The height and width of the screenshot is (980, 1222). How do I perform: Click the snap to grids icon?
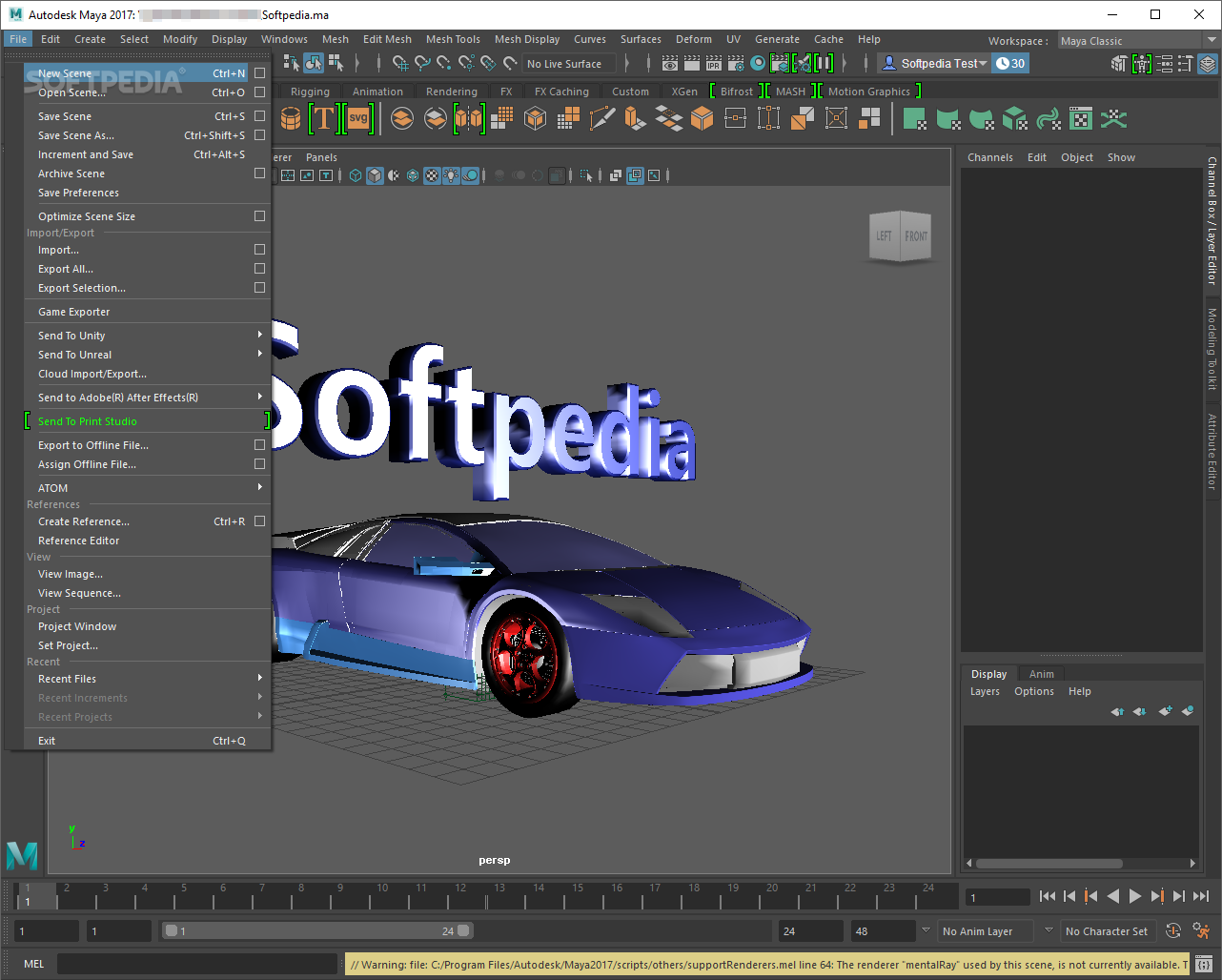400,64
